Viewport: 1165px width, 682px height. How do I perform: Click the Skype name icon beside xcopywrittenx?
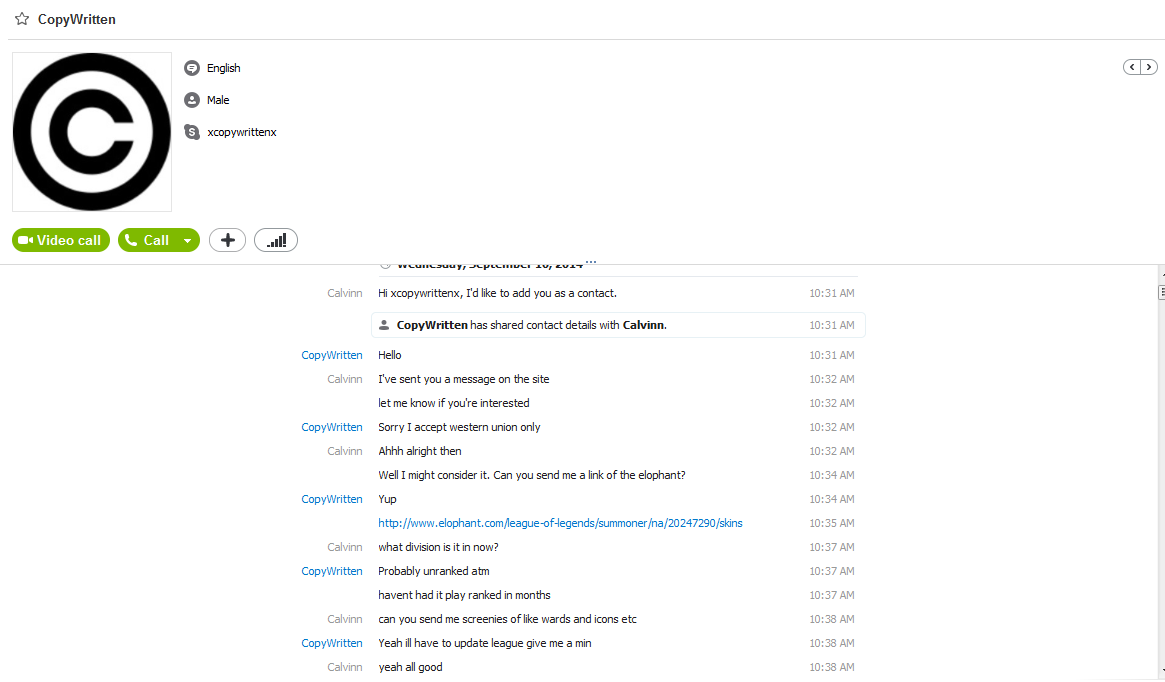click(x=192, y=131)
